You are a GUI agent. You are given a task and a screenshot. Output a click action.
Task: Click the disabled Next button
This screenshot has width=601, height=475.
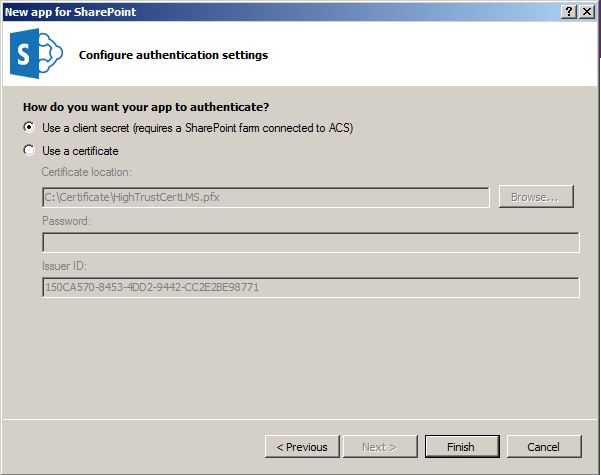pos(380,447)
